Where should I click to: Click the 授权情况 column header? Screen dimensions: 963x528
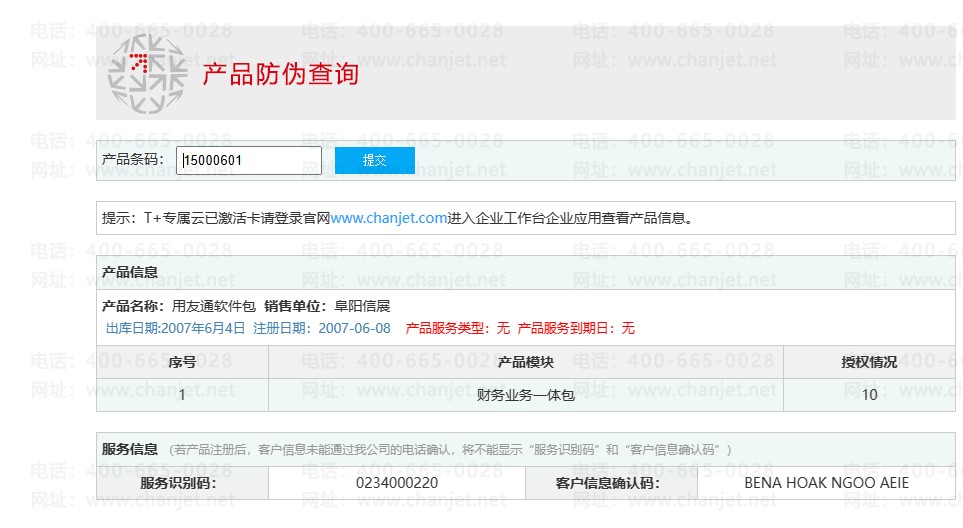pyautogui.click(x=869, y=362)
